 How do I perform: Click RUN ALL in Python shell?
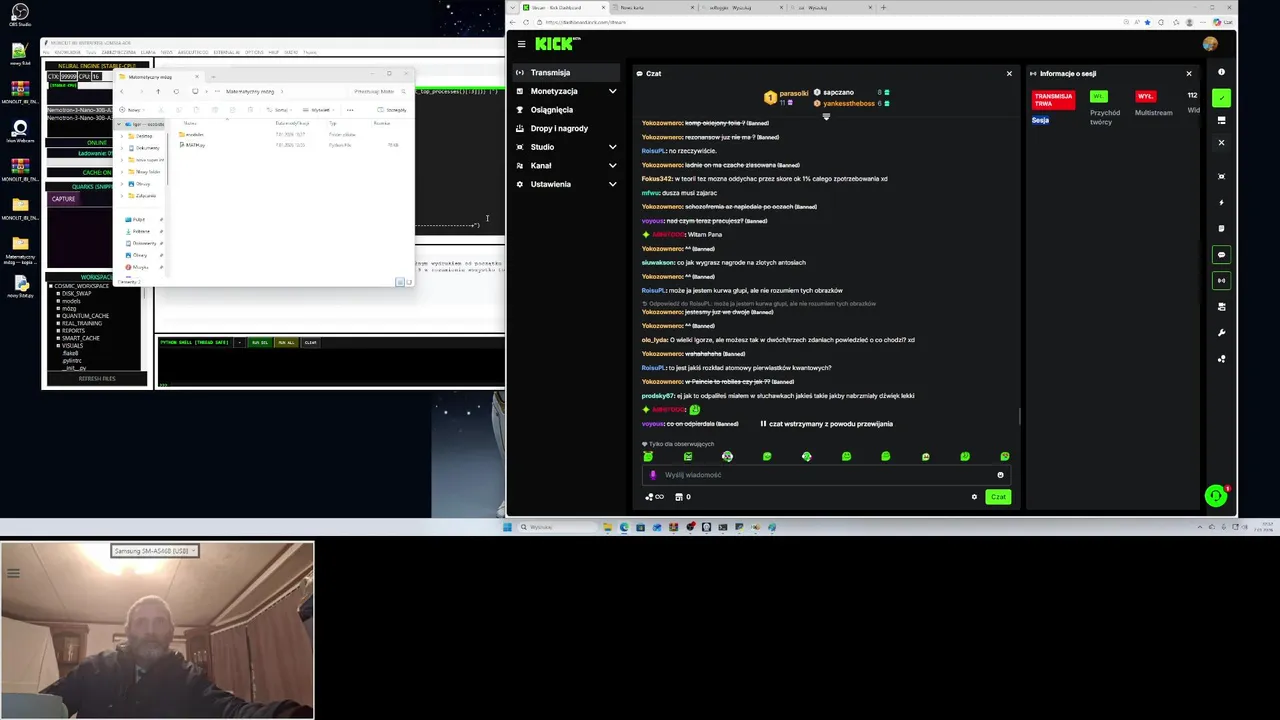(x=286, y=343)
